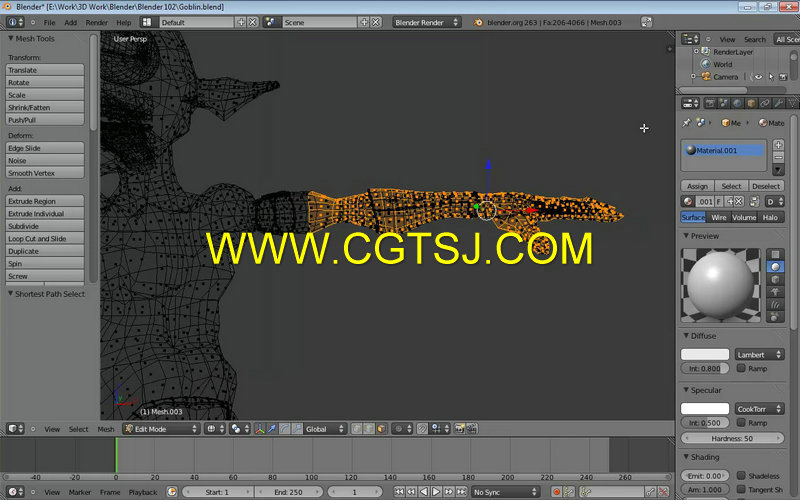Select the rotate manipulator arc icon
The image size is (800, 500).
coord(284,429)
